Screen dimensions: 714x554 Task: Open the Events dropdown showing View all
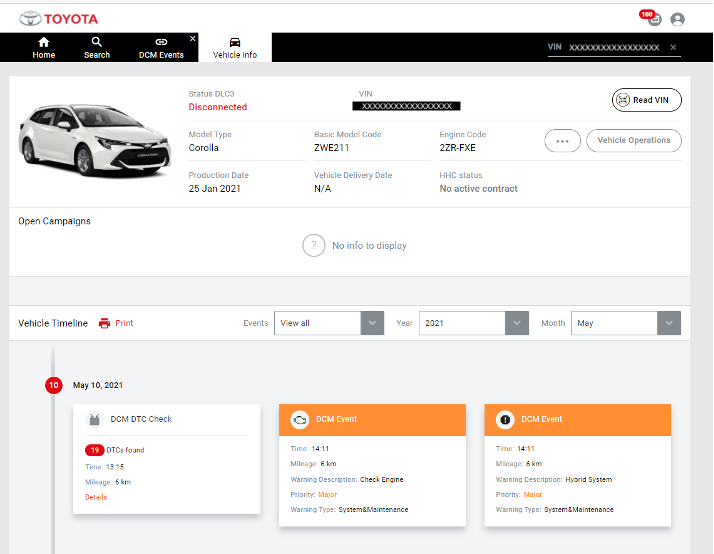click(329, 323)
